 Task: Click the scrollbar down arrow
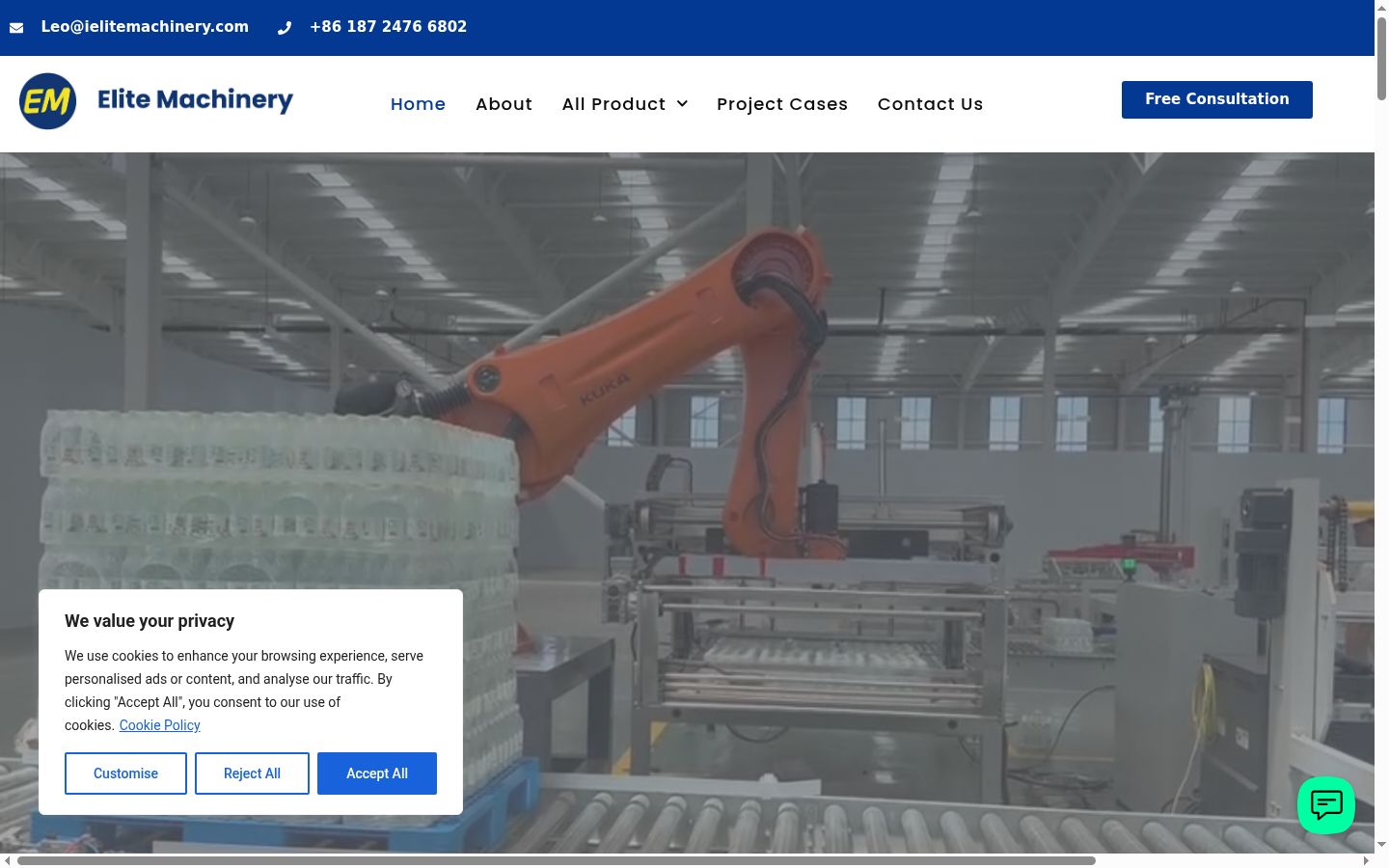(1381, 845)
